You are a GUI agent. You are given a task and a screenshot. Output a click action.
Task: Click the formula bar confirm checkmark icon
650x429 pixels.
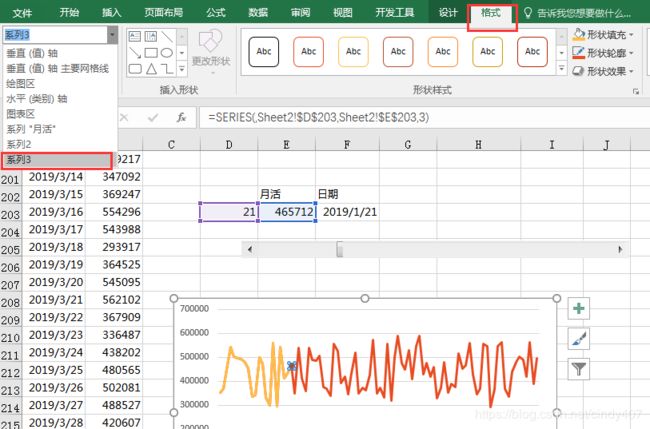click(153, 118)
